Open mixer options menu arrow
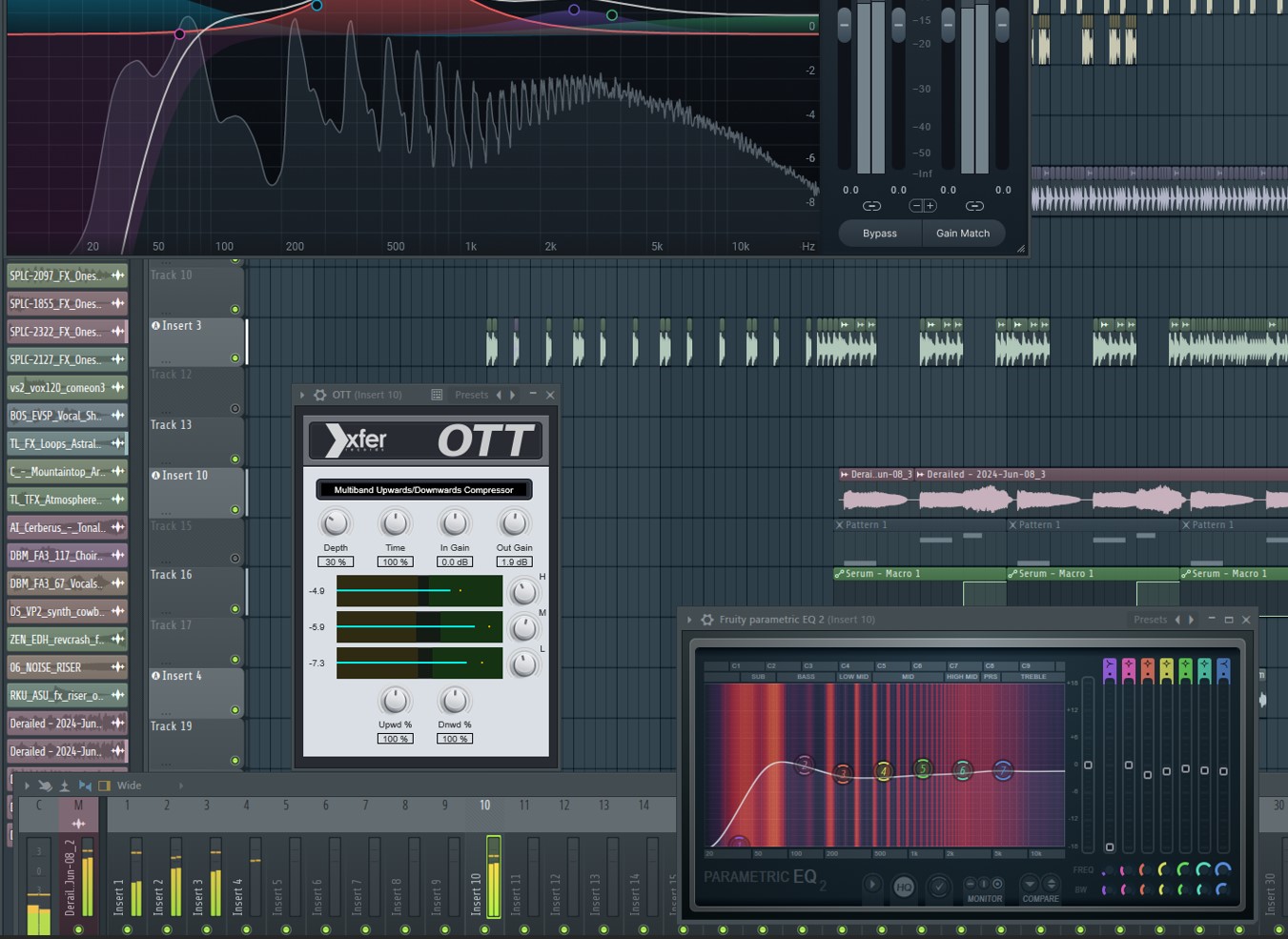This screenshot has width=1288, height=939. tap(27, 786)
